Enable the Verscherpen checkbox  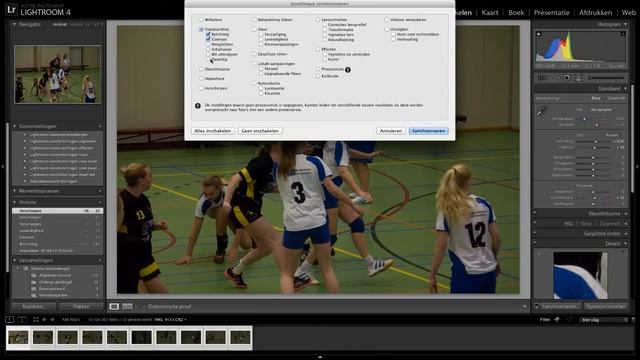pos(201,88)
